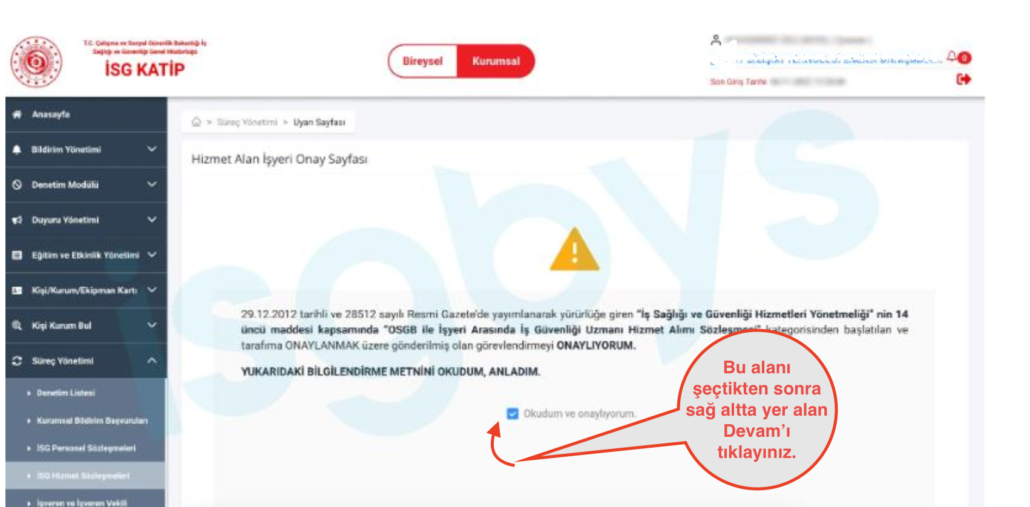1030x507 pixels.
Task: Click the notification bell icon
Action: click(x=951, y=56)
